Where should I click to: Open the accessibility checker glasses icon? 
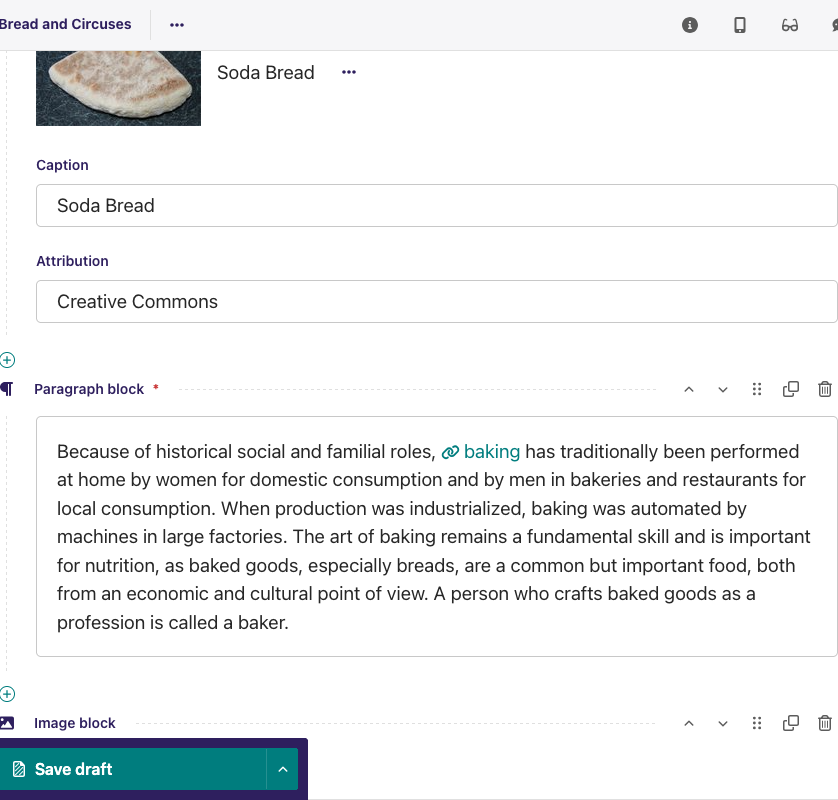[x=790, y=25]
